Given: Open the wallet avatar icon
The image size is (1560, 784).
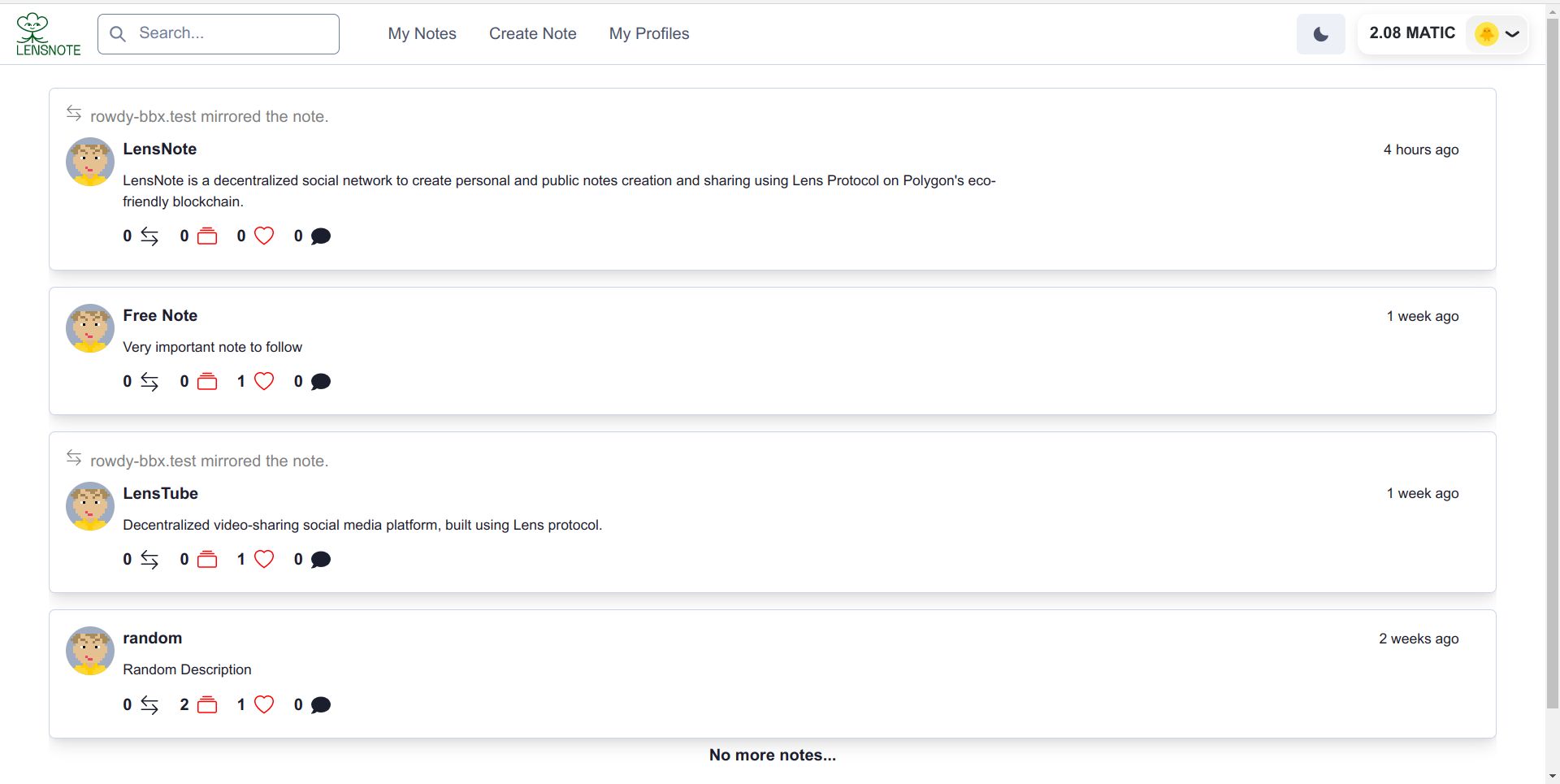Looking at the screenshot, I should [x=1486, y=34].
